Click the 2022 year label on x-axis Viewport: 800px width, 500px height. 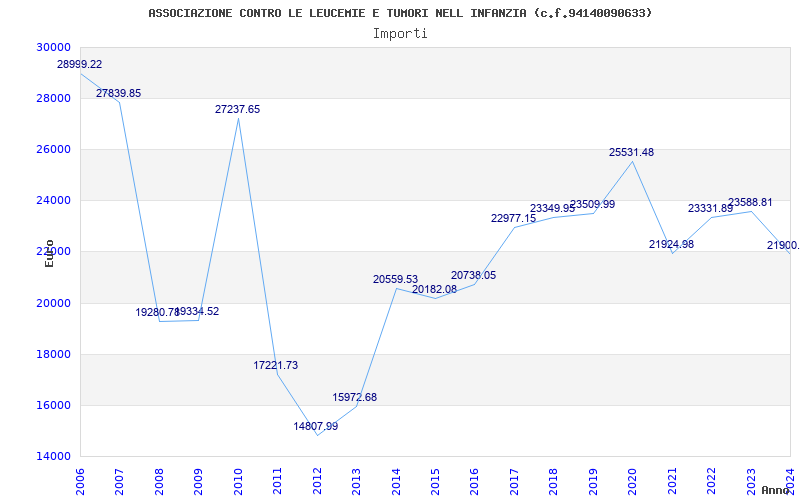[711, 482]
